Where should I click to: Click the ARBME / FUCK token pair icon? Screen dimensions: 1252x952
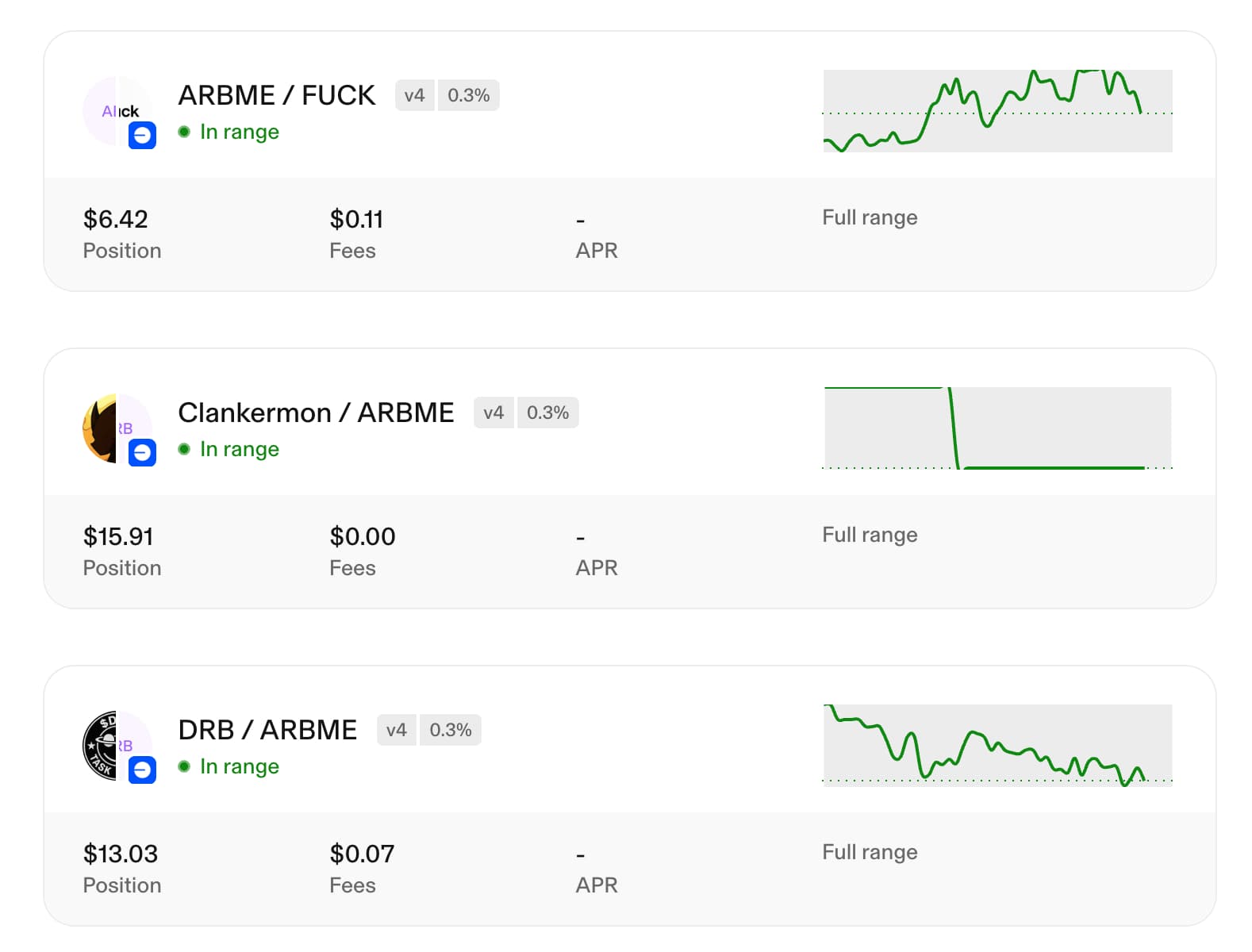[x=116, y=110]
